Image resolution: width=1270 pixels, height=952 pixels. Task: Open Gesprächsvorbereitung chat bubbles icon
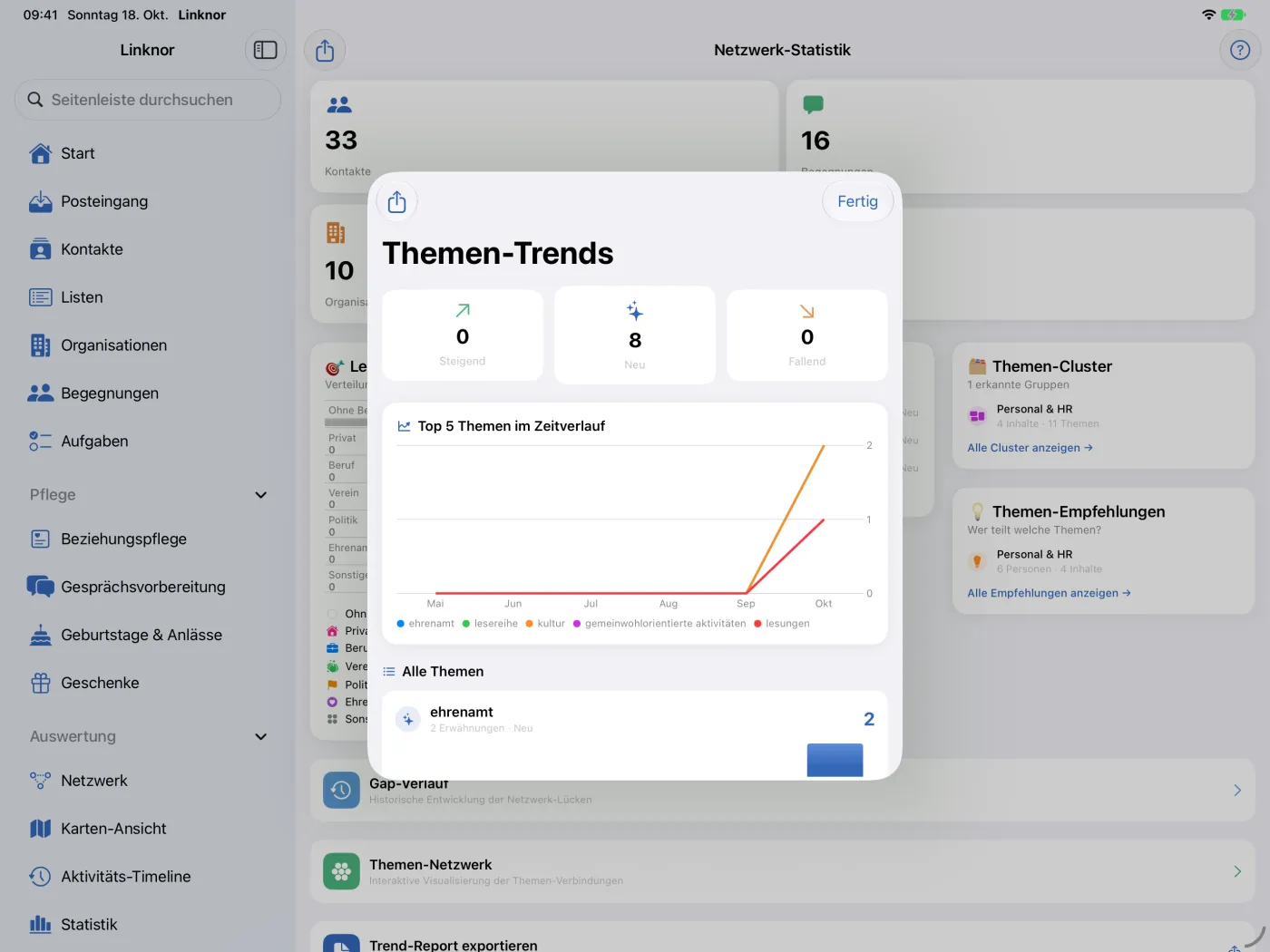(x=41, y=587)
